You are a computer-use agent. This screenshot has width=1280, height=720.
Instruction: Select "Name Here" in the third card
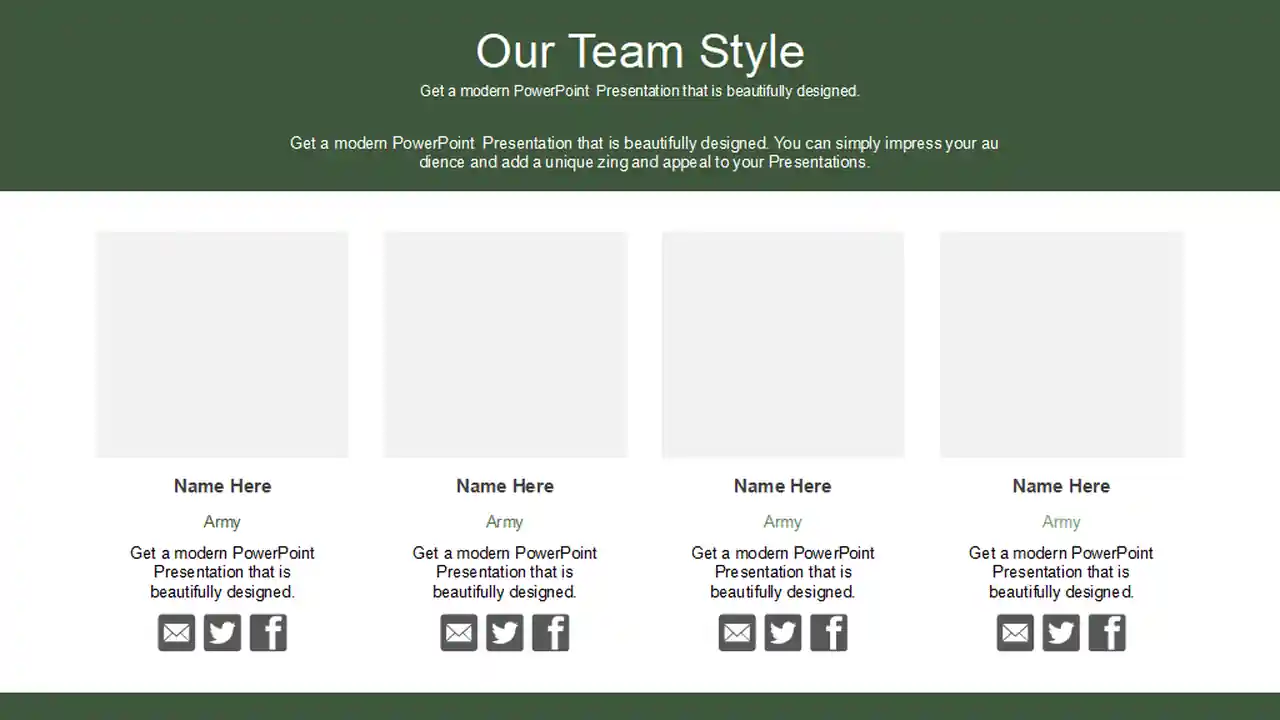[783, 486]
